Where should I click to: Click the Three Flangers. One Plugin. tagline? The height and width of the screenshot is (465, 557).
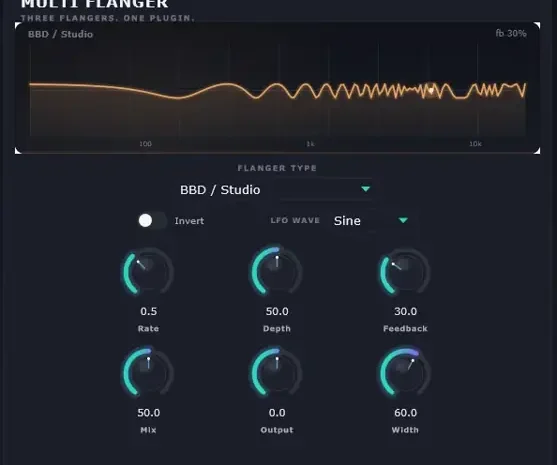108,18
